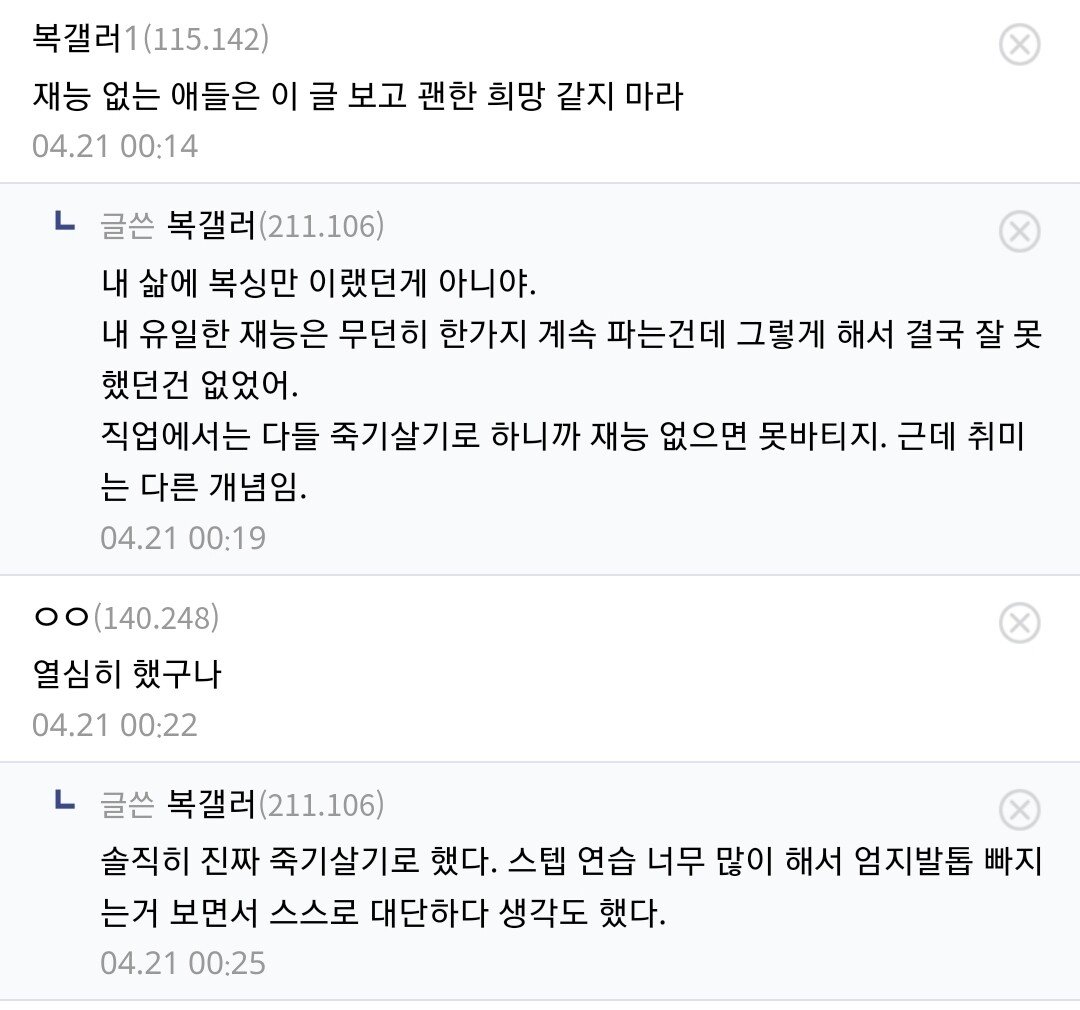The image size is (1080, 1010).
Task: Click the 04.21 00:22 timestamp
Action: (x=115, y=724)
